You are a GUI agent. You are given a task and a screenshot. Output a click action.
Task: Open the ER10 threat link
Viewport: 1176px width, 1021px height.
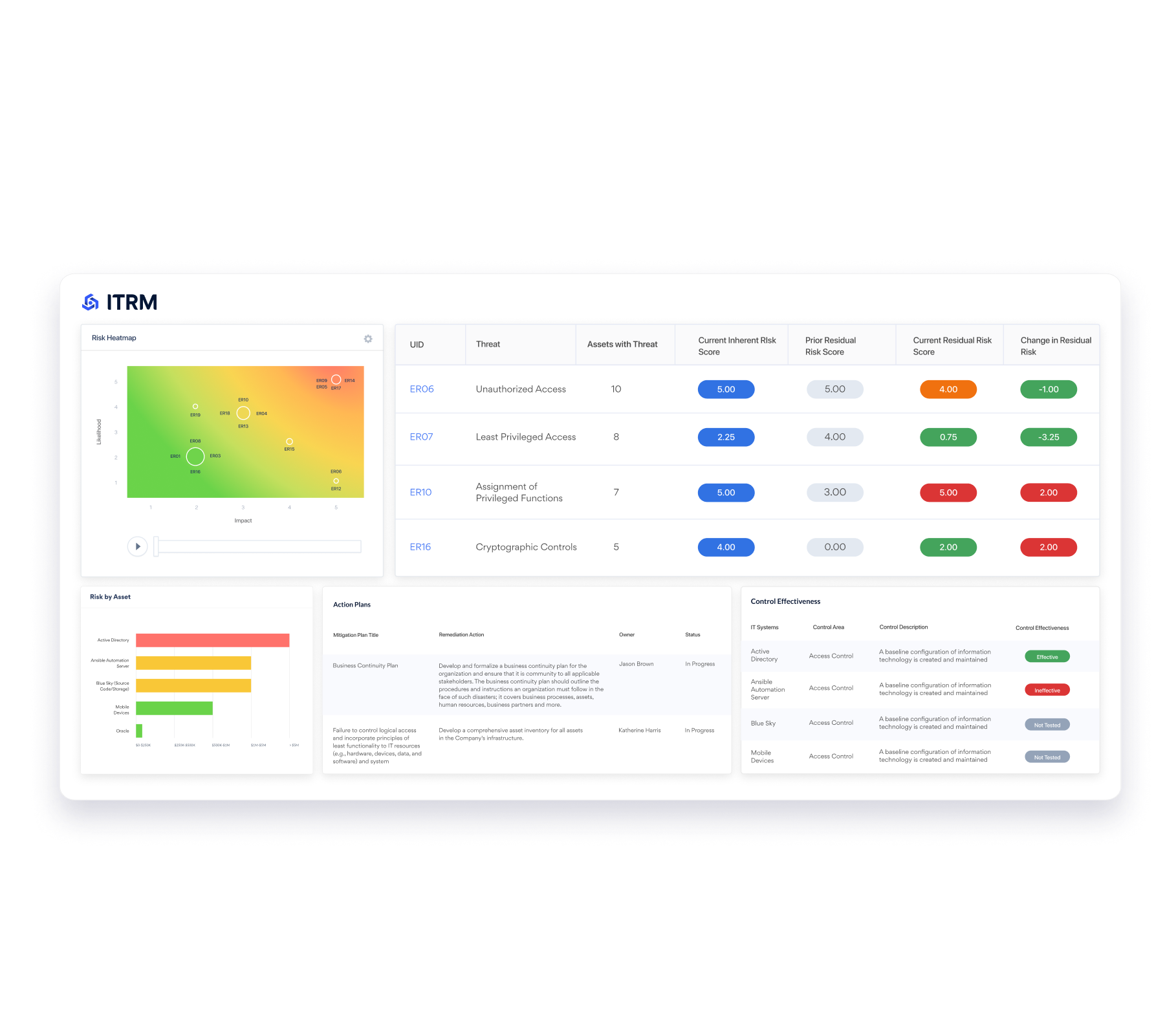(x=420, y=493)
